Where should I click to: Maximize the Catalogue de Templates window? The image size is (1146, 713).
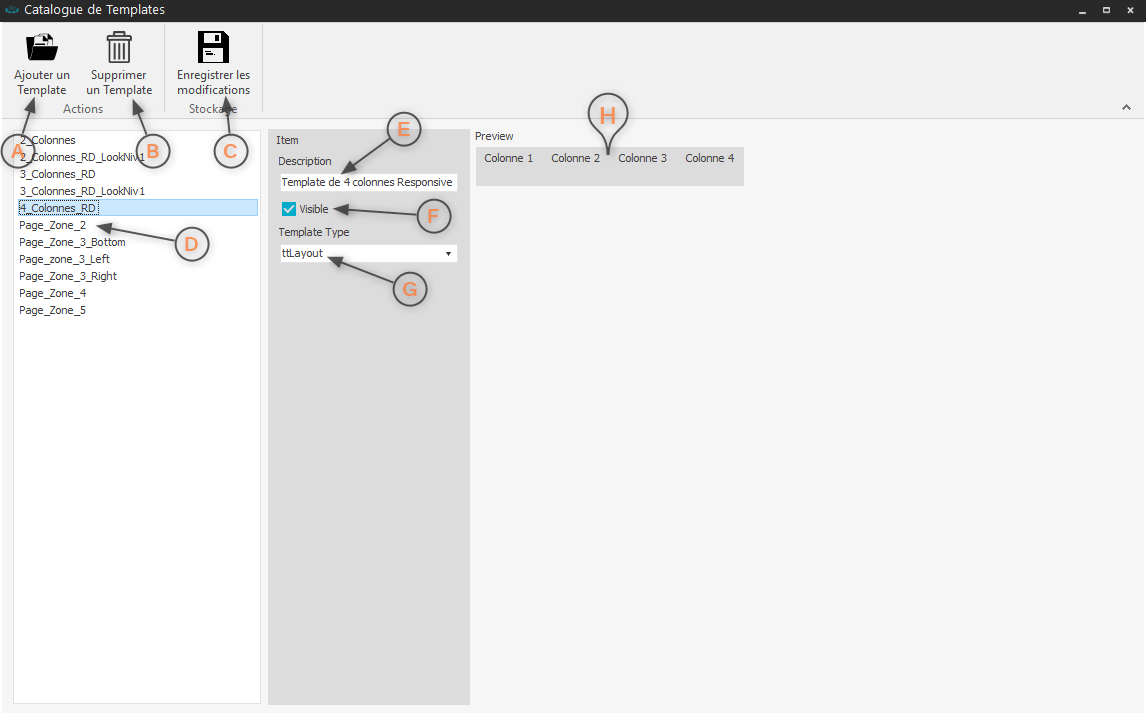tap(1106, 10)
